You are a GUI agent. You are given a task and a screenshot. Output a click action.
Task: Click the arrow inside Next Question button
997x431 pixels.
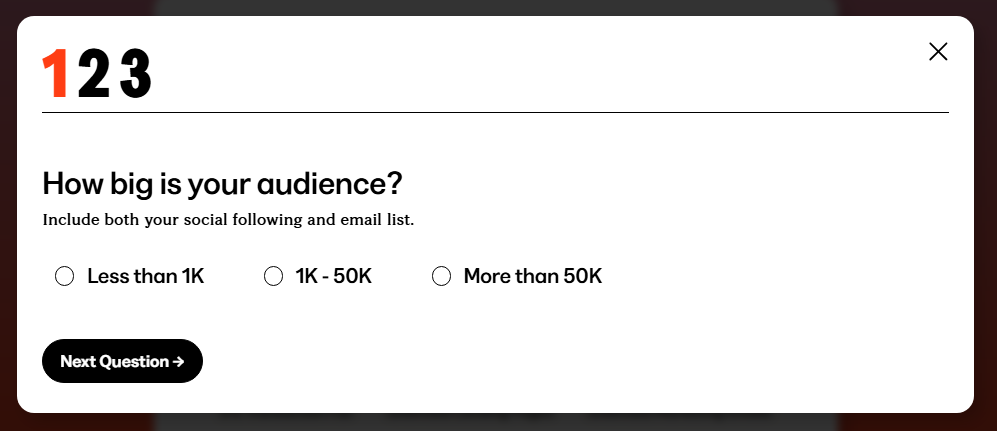pyautogui.click(x=178, y=362)
